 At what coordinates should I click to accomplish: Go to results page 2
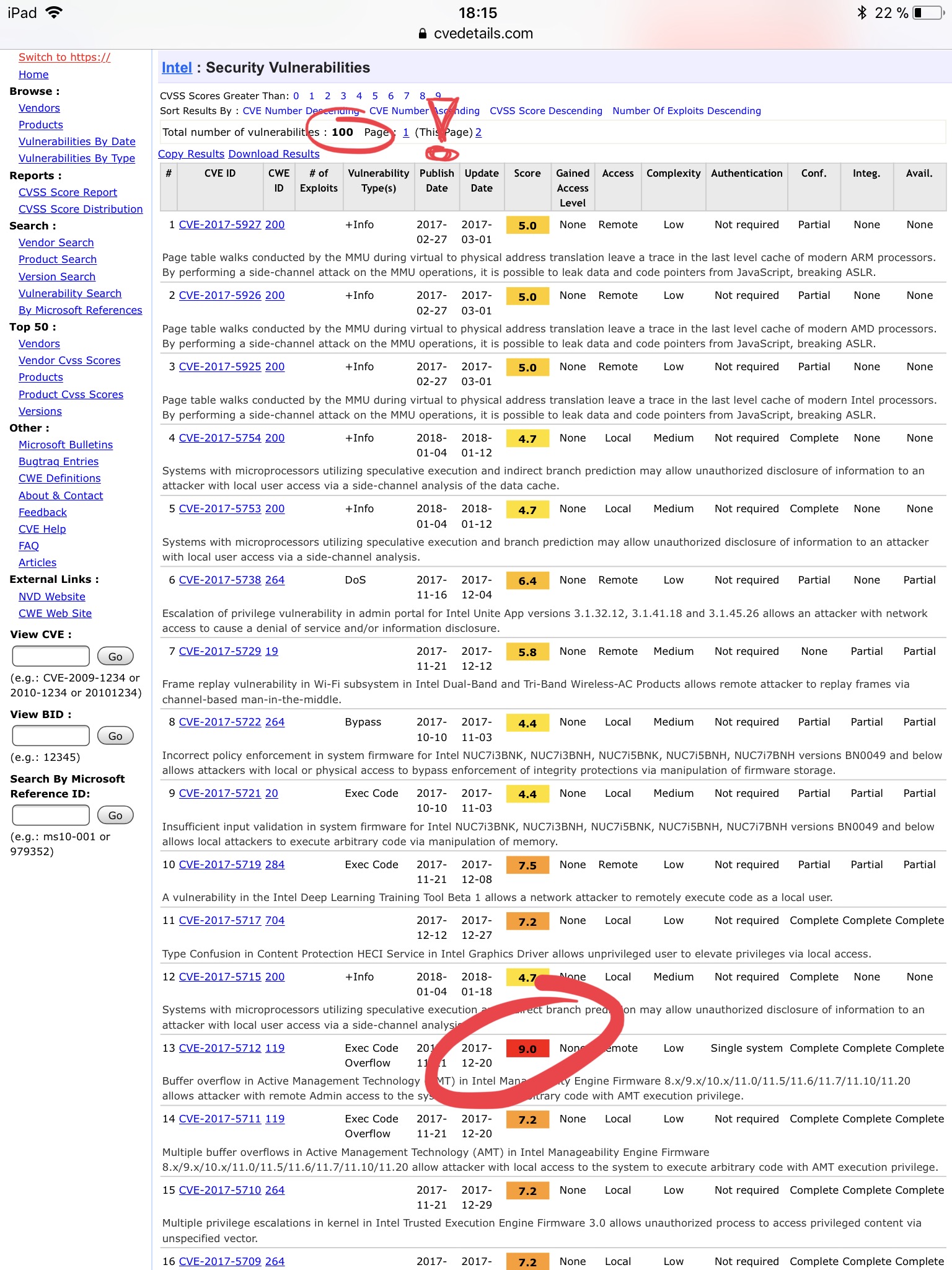478,132
